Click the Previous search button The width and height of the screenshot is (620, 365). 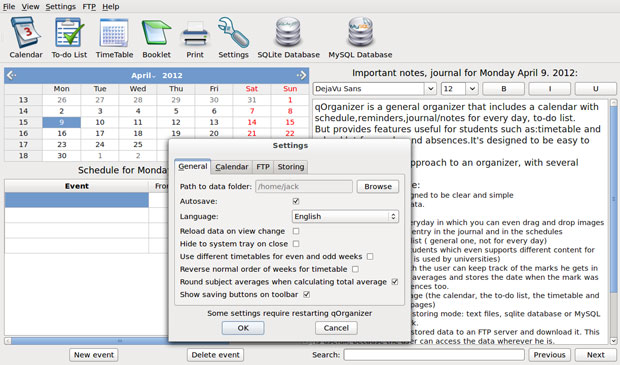[x=549, y=355]
